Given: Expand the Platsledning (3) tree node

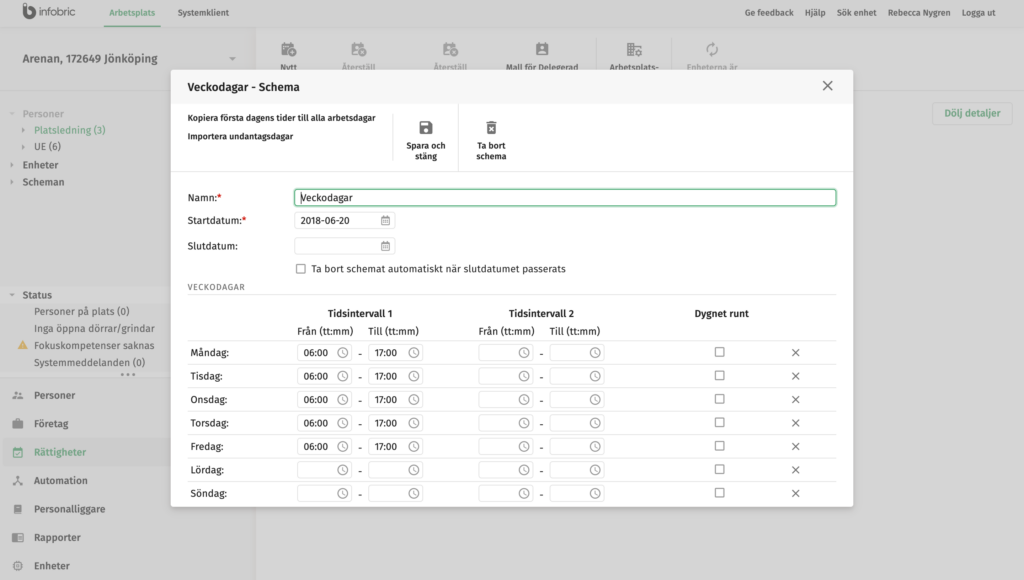Looking at the screenshot, I should [x=25, y=131].
